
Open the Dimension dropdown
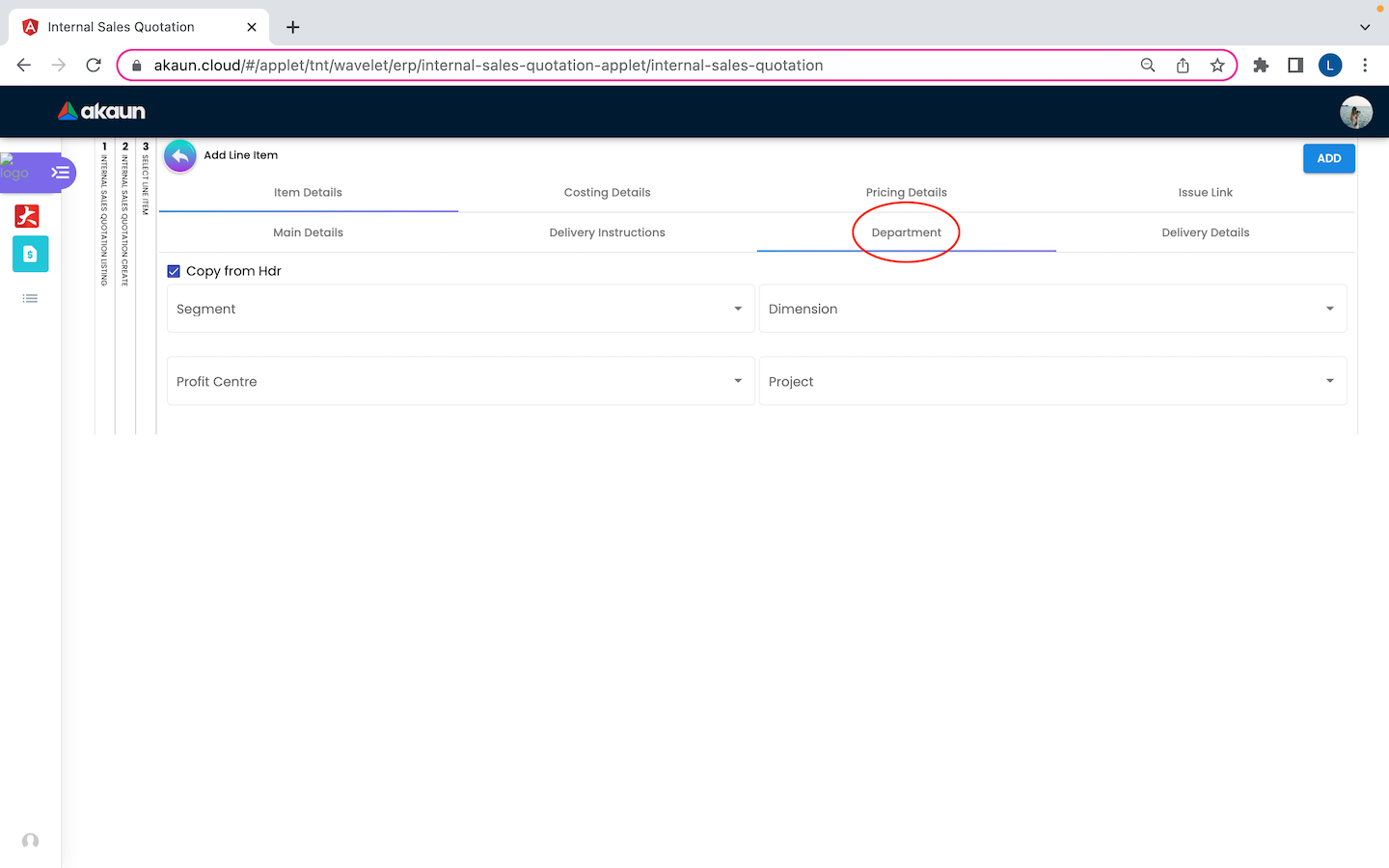tap(1052, 309)
